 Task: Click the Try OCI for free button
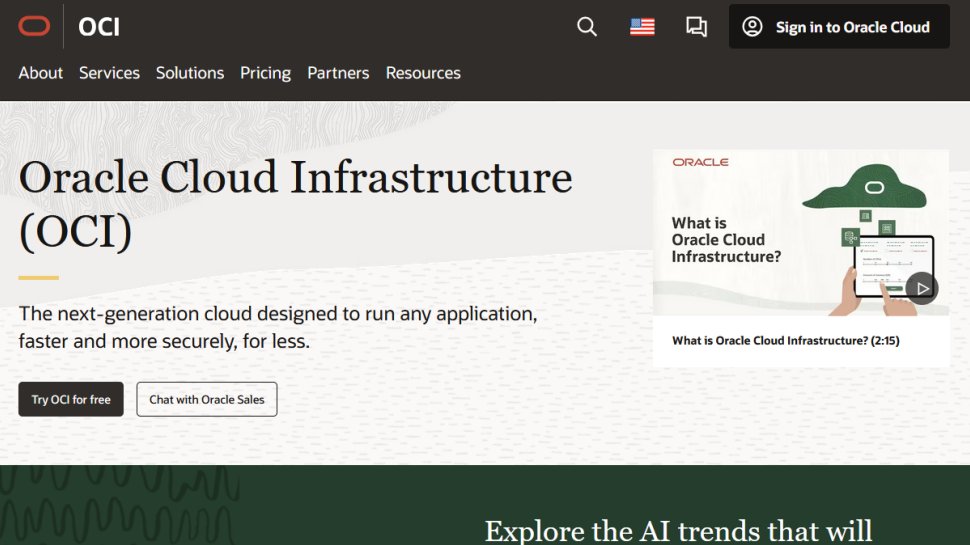pyautogui.click(x=71, y=399)
